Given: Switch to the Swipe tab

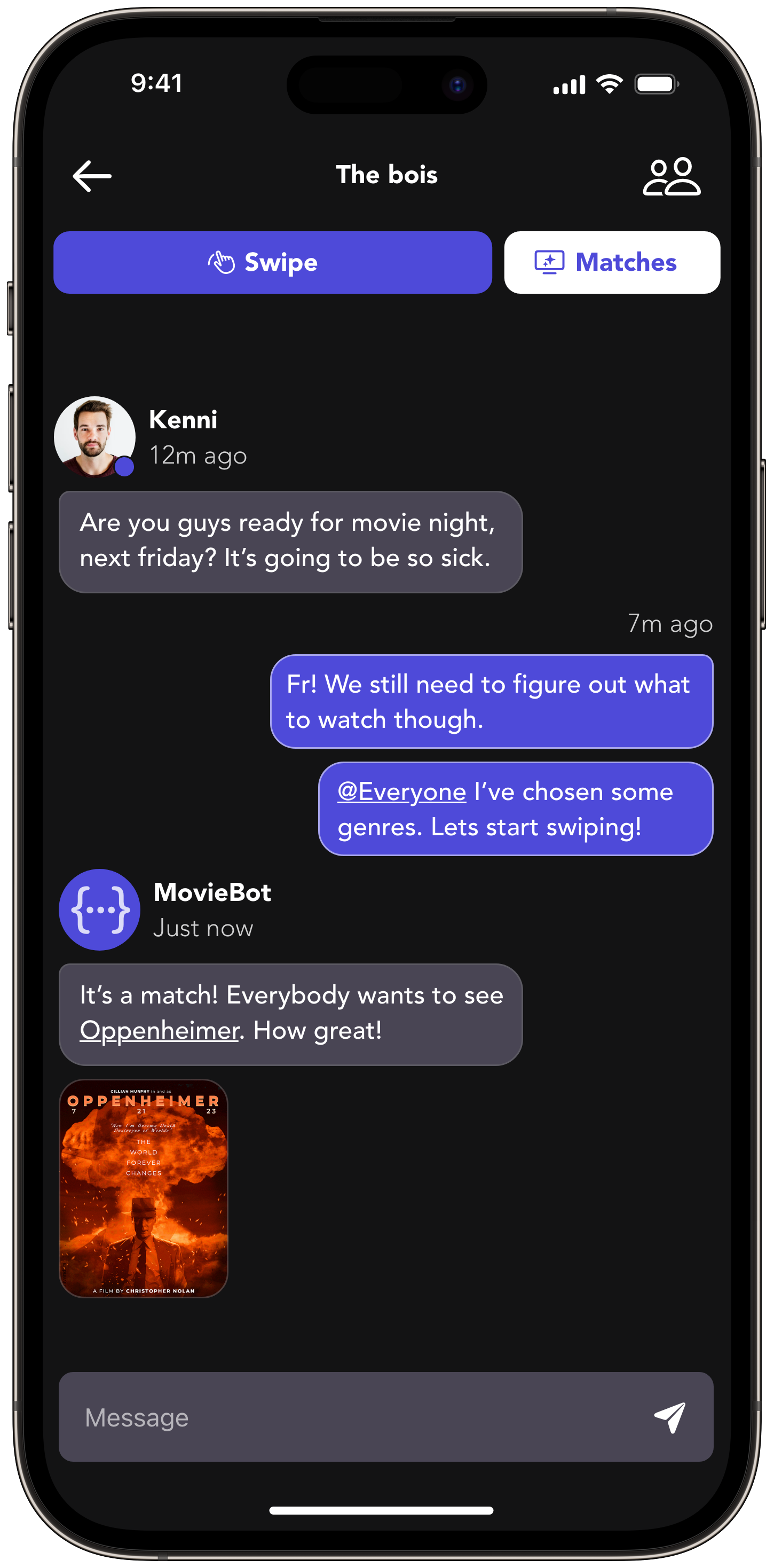Looking at the screenshot, I should tap(273, 262).
